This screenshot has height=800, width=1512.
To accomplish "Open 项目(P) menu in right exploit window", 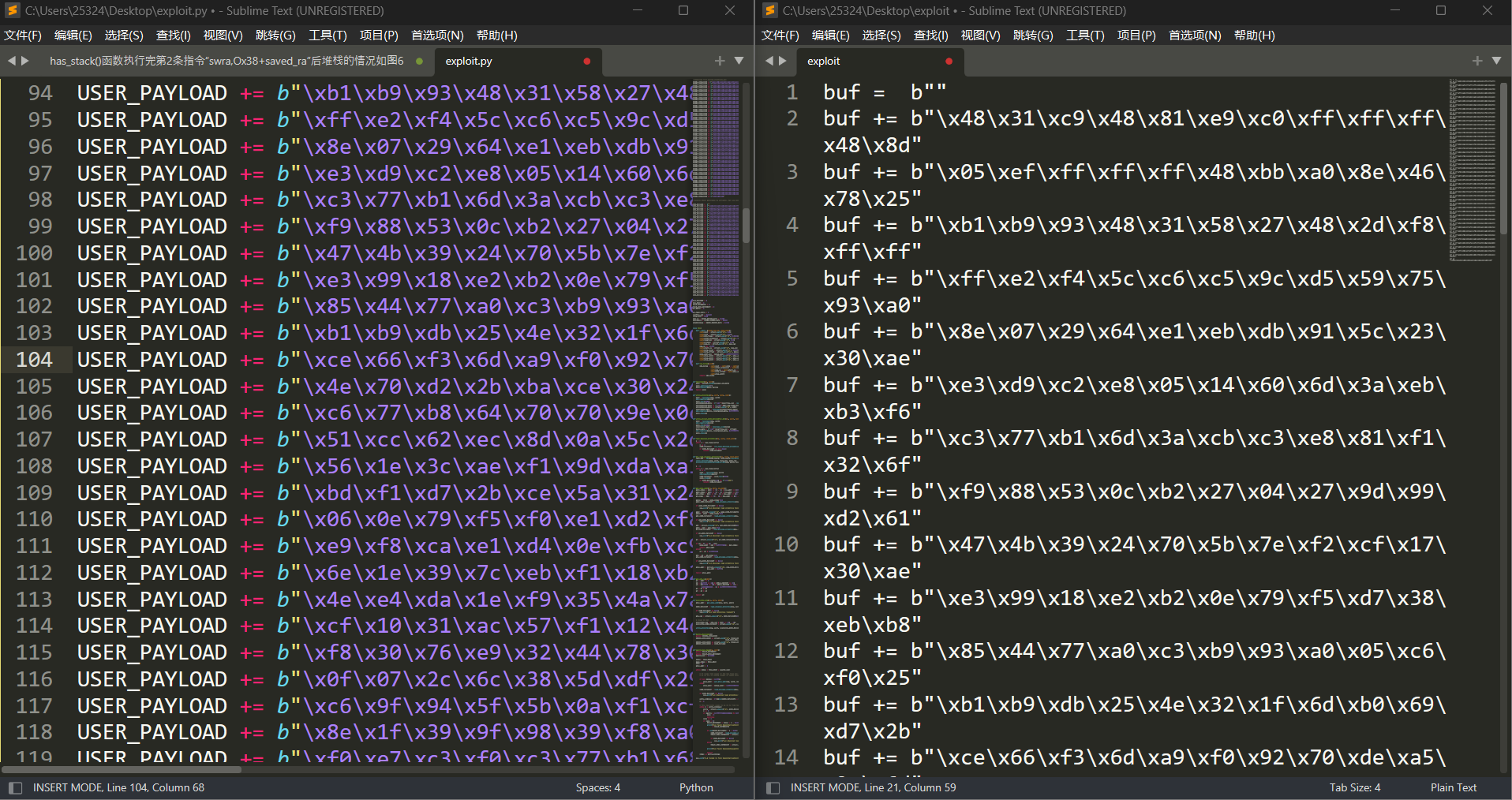I will 1136,36.
